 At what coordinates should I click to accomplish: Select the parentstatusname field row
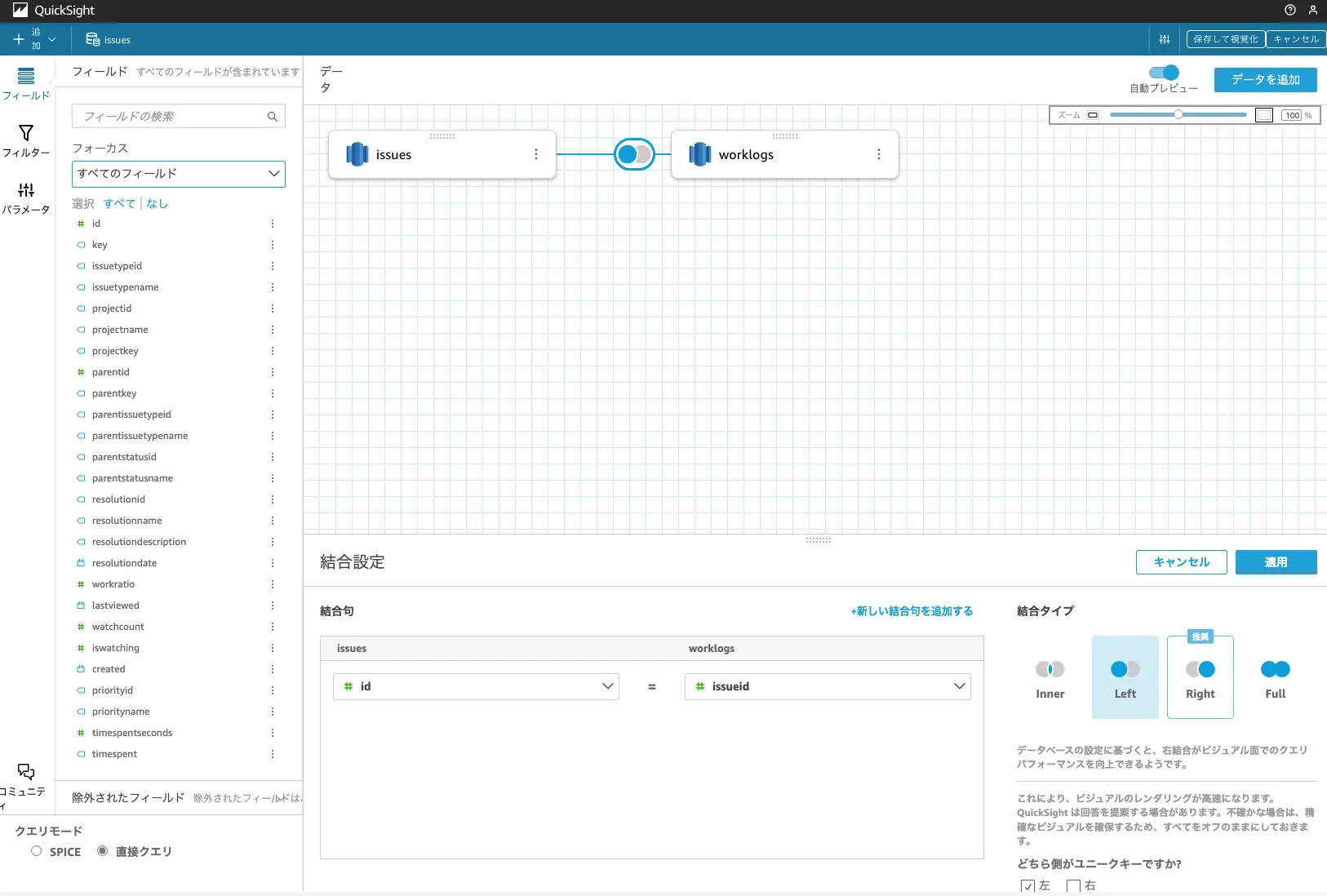click(x=179, y=478)
